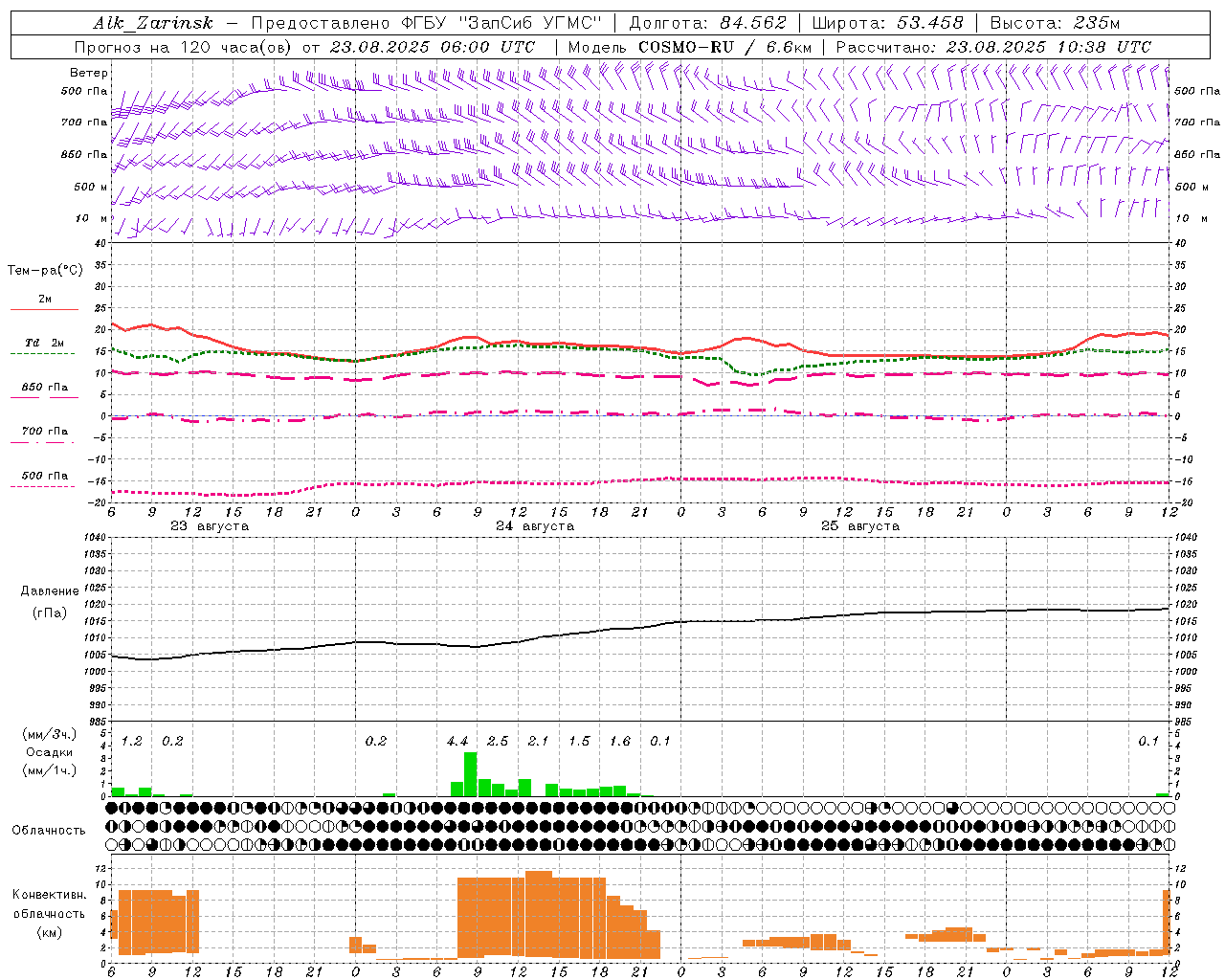The height and width of the screenshot is (980, 1225).
Task: Select the elevation text Высота: 235м
Action: click(1055, 23)
